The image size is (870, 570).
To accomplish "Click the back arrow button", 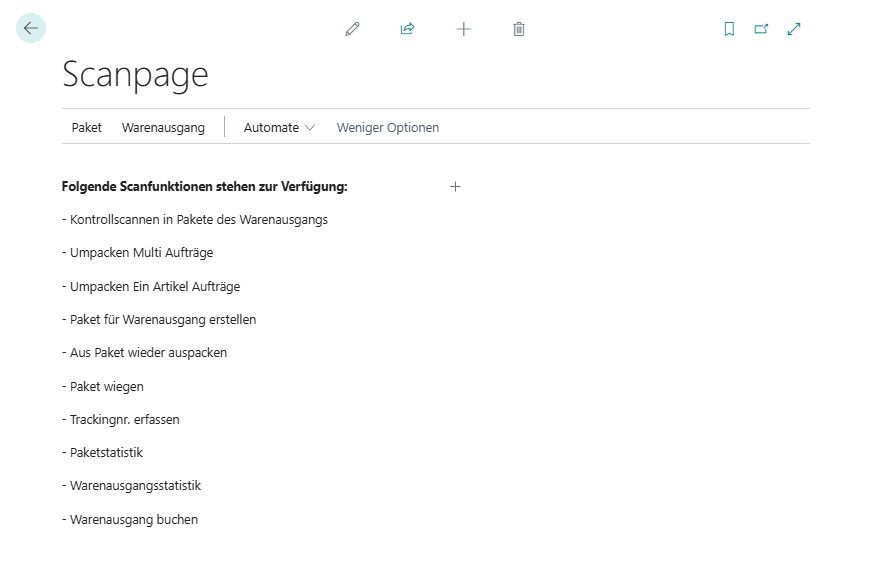I will pos(31,28).
